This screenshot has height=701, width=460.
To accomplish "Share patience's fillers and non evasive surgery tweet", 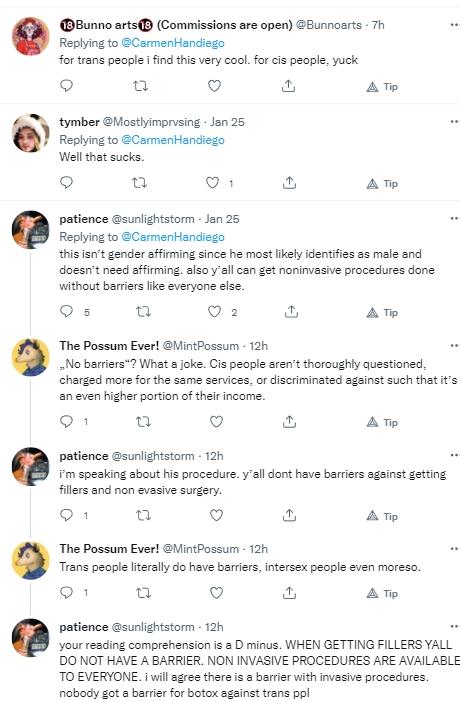I will tap(289, 515).
